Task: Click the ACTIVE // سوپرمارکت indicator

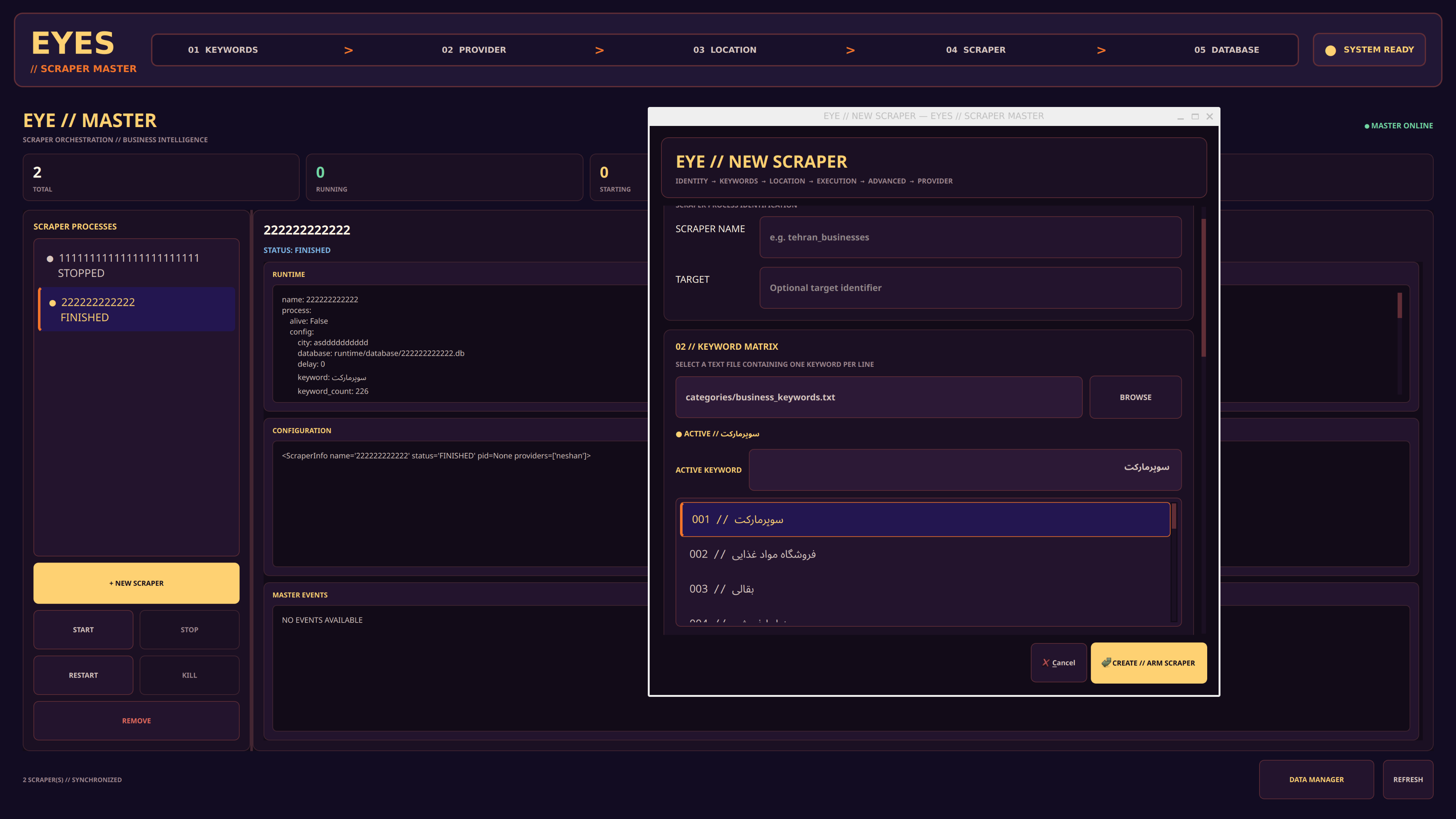Action: click(718, 434)
